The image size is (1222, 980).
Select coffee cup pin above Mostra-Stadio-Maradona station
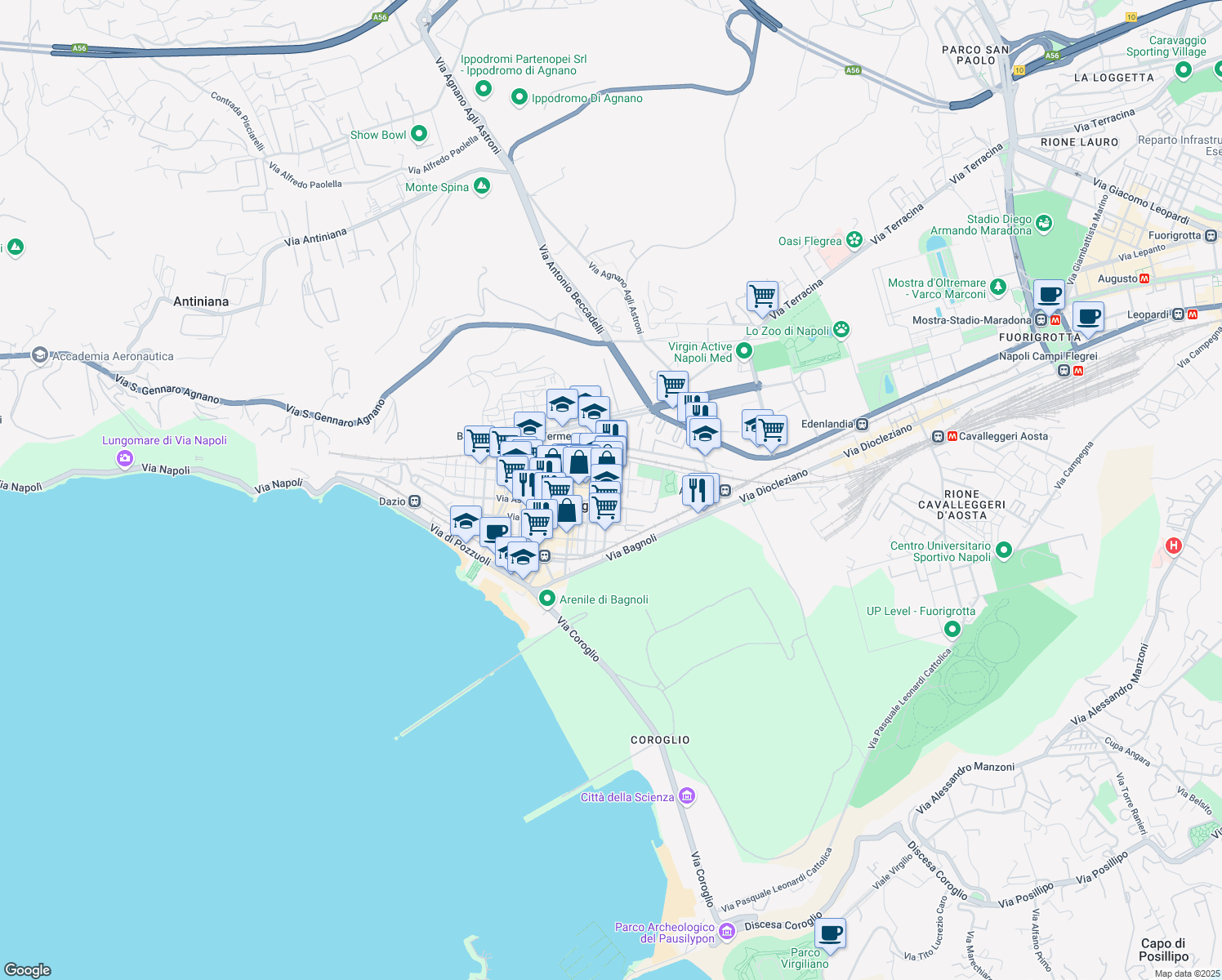coord(1049,295)
